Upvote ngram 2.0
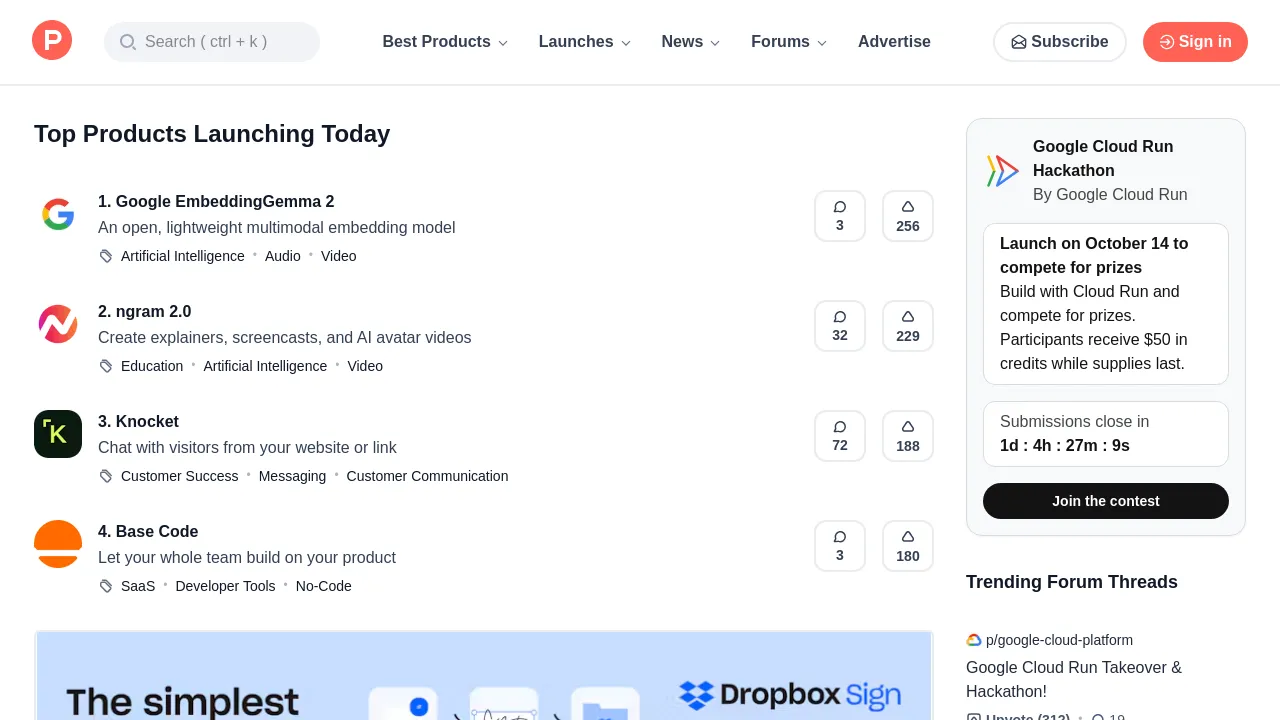The width and height of the screenshot is (1280, 720). coord(908,326)
